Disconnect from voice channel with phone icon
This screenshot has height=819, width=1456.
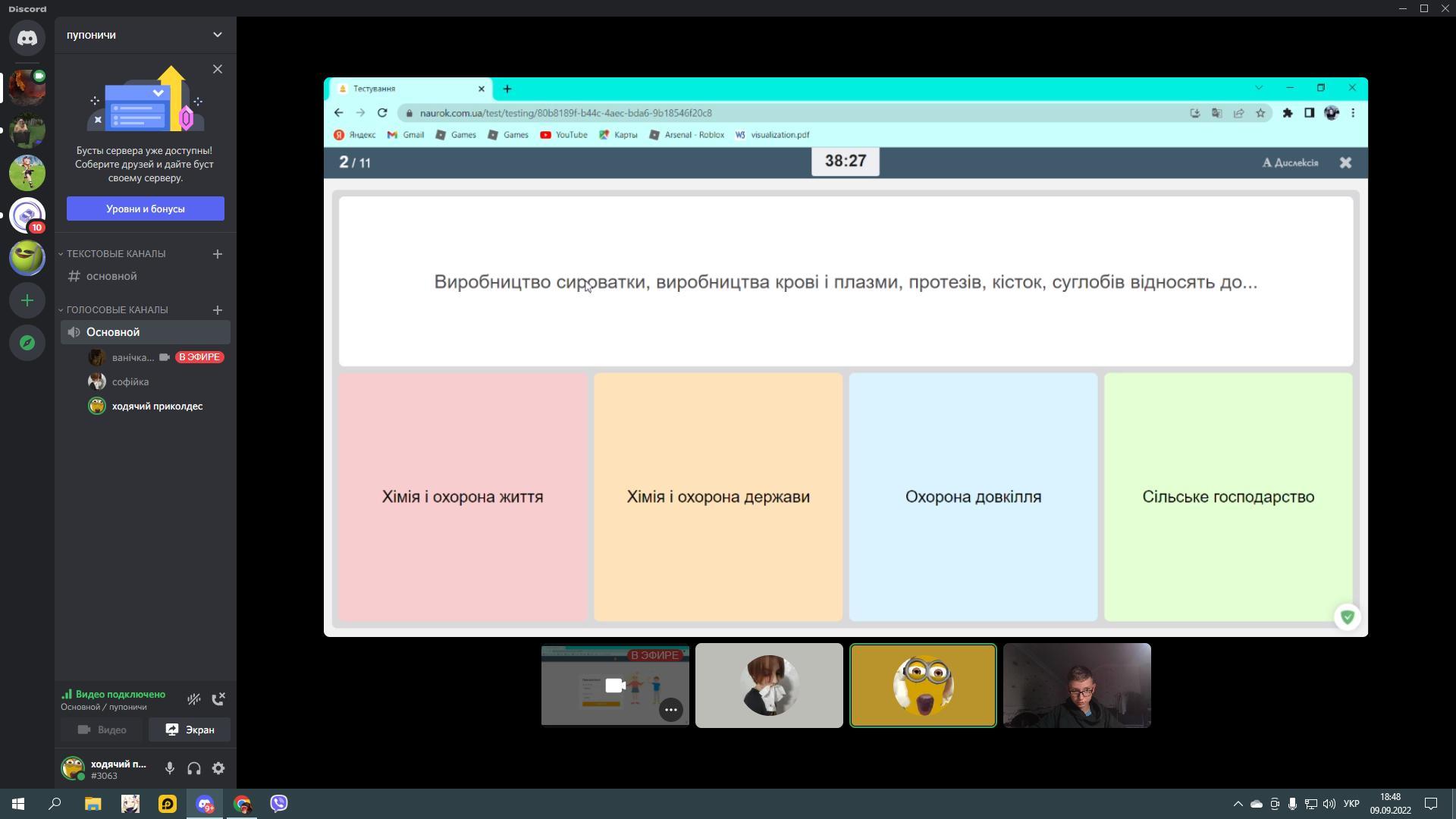click(218, 698)
